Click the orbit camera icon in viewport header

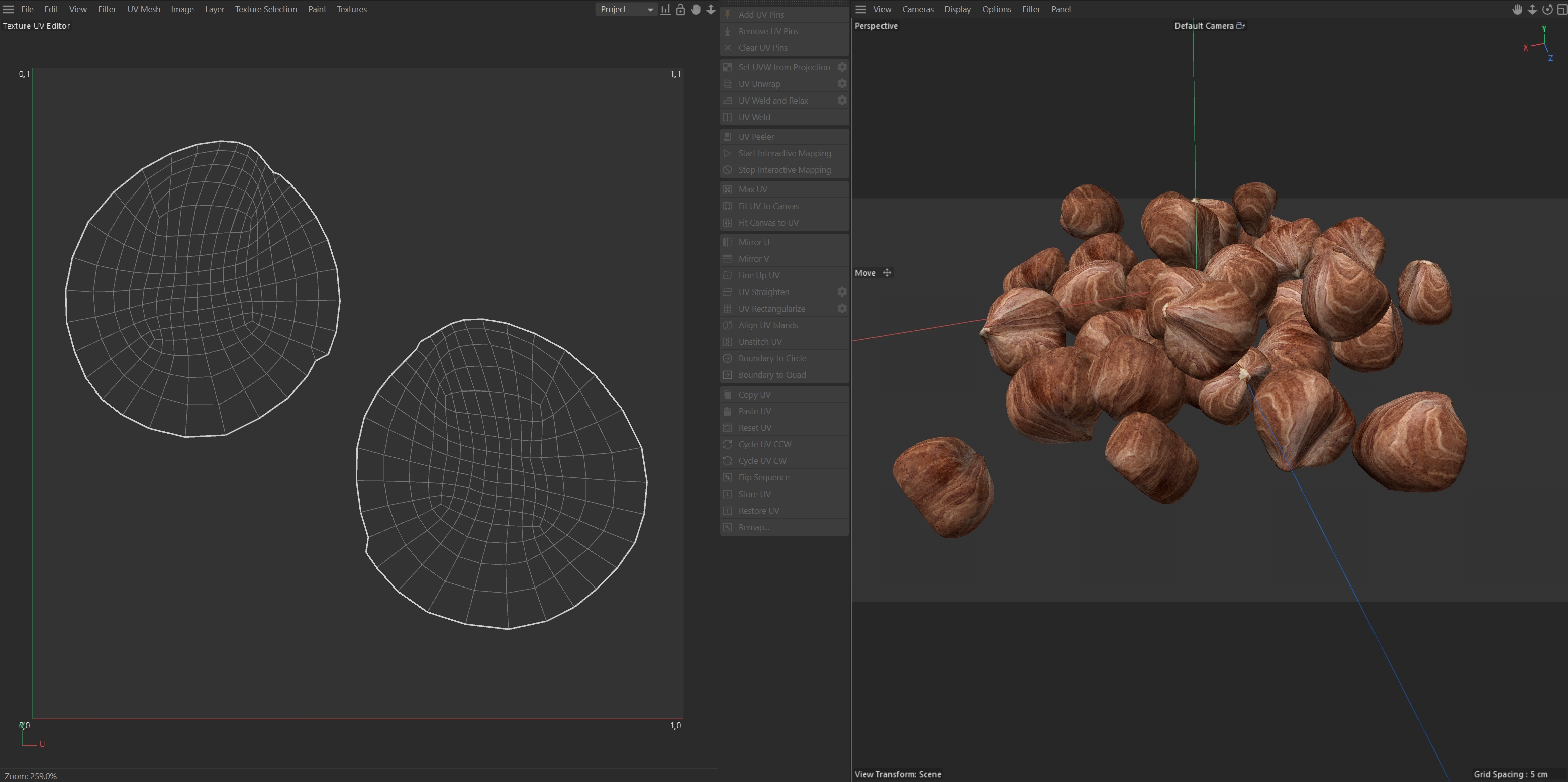tap(1547, 9)
